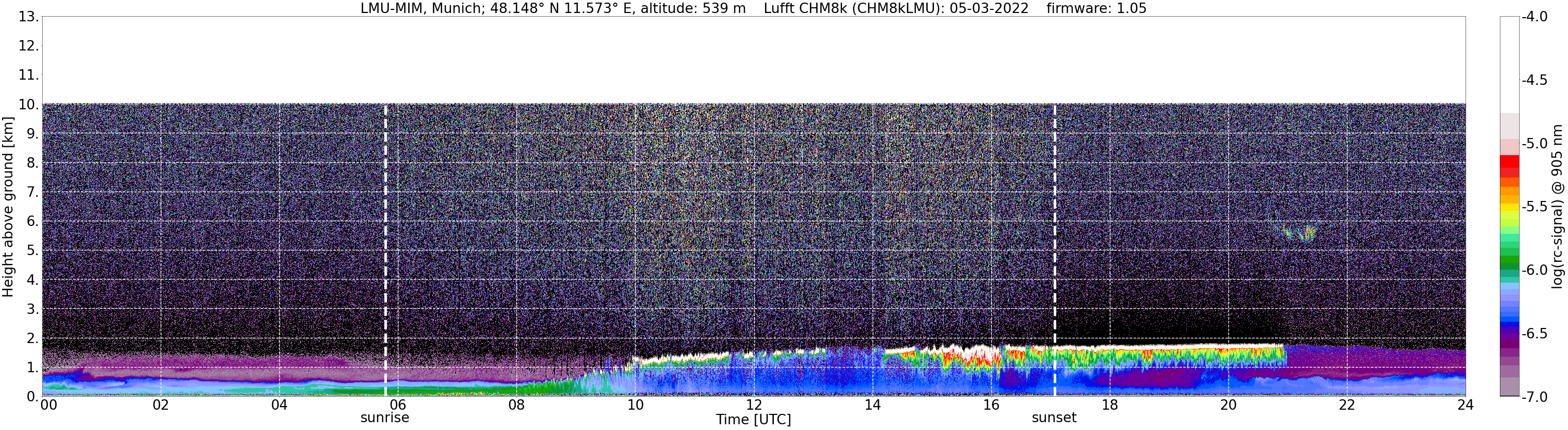
Task: Click the time axis tick label 18
Action: point(1110,405)
